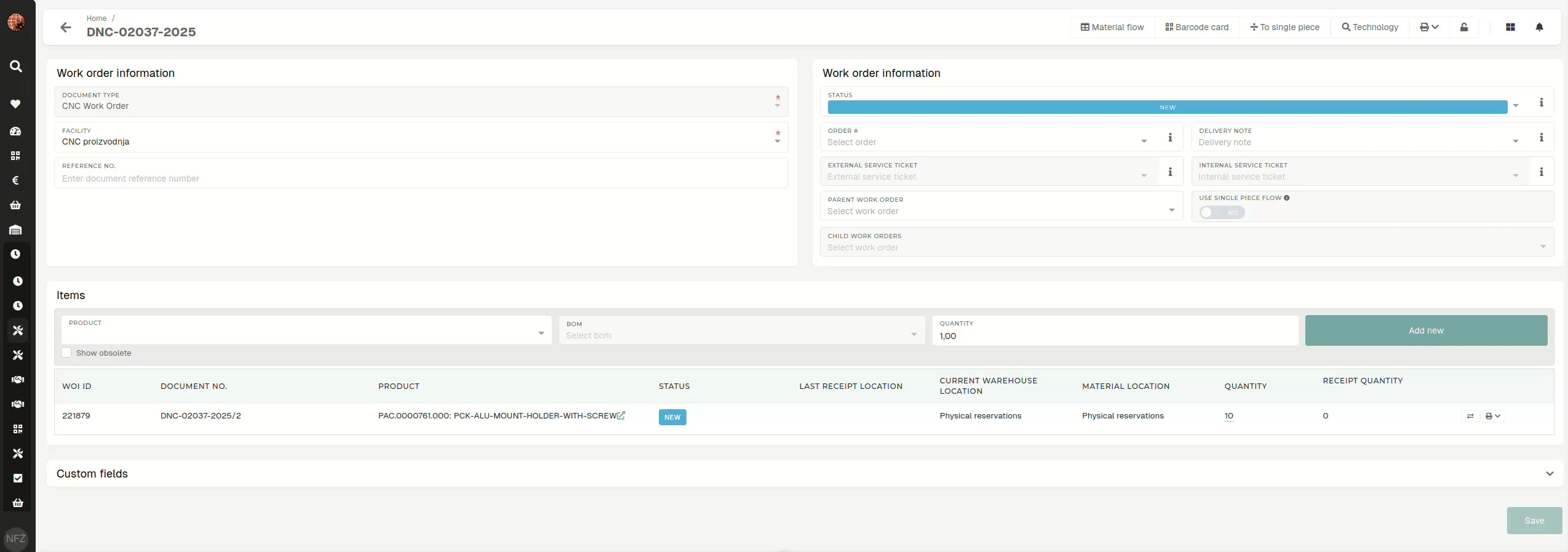1568x552 pixels.
Task: Open the checked-box tasks icon in sidebar
Action: coord(18,478)
